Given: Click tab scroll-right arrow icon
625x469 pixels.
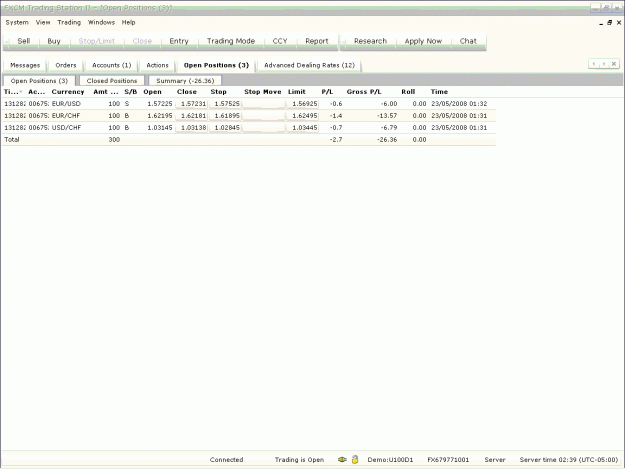Looking at the screenshot, I should click(604, 64).
